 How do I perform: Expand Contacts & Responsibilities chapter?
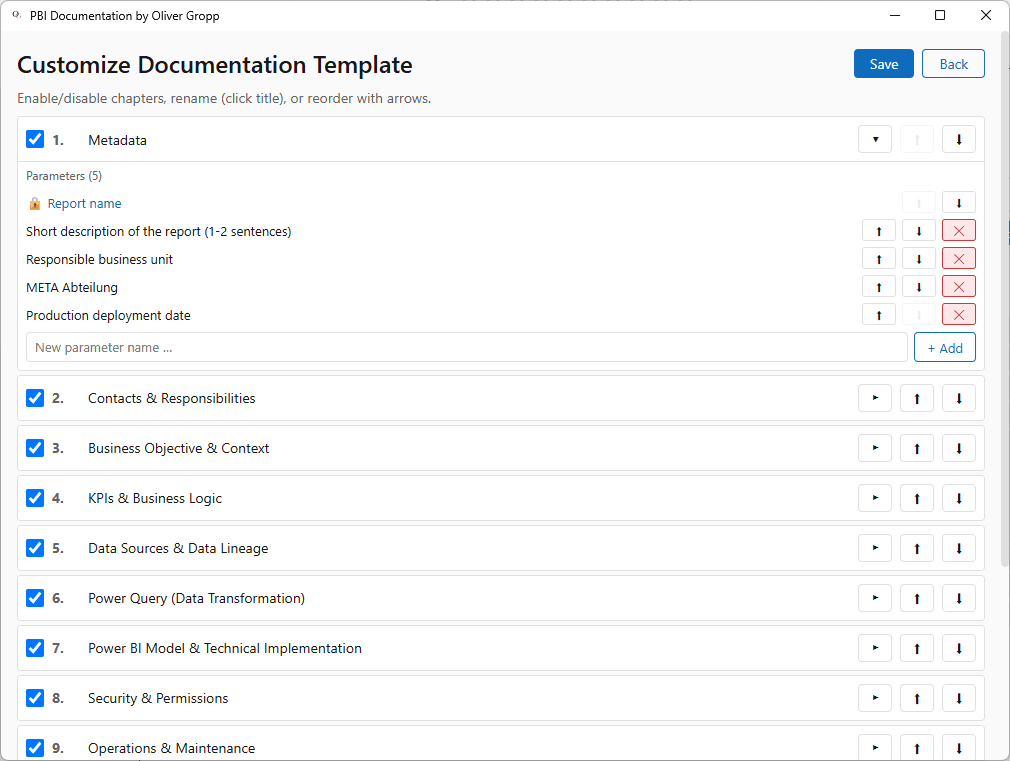point(875,398)
